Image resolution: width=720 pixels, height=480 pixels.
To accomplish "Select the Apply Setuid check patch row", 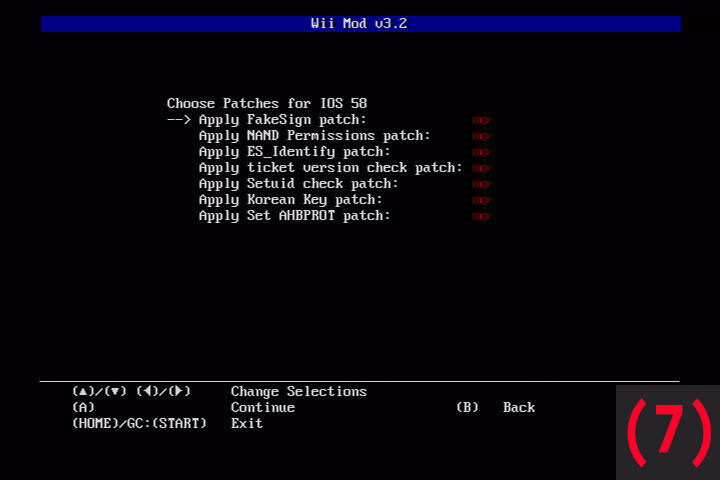I will click(298, 184).
